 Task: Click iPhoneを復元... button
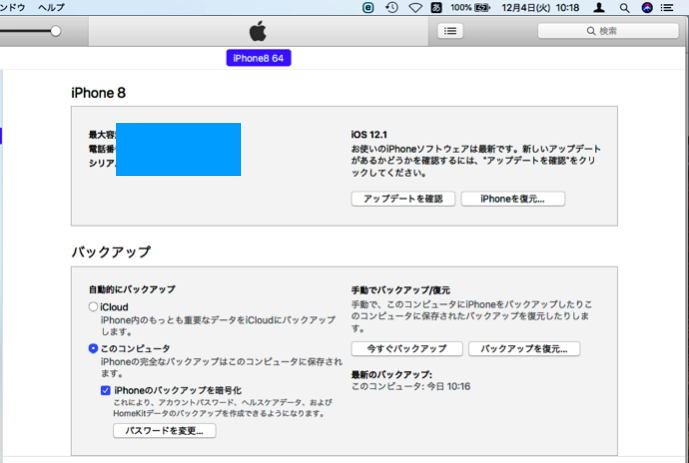[x=513, y=199]
